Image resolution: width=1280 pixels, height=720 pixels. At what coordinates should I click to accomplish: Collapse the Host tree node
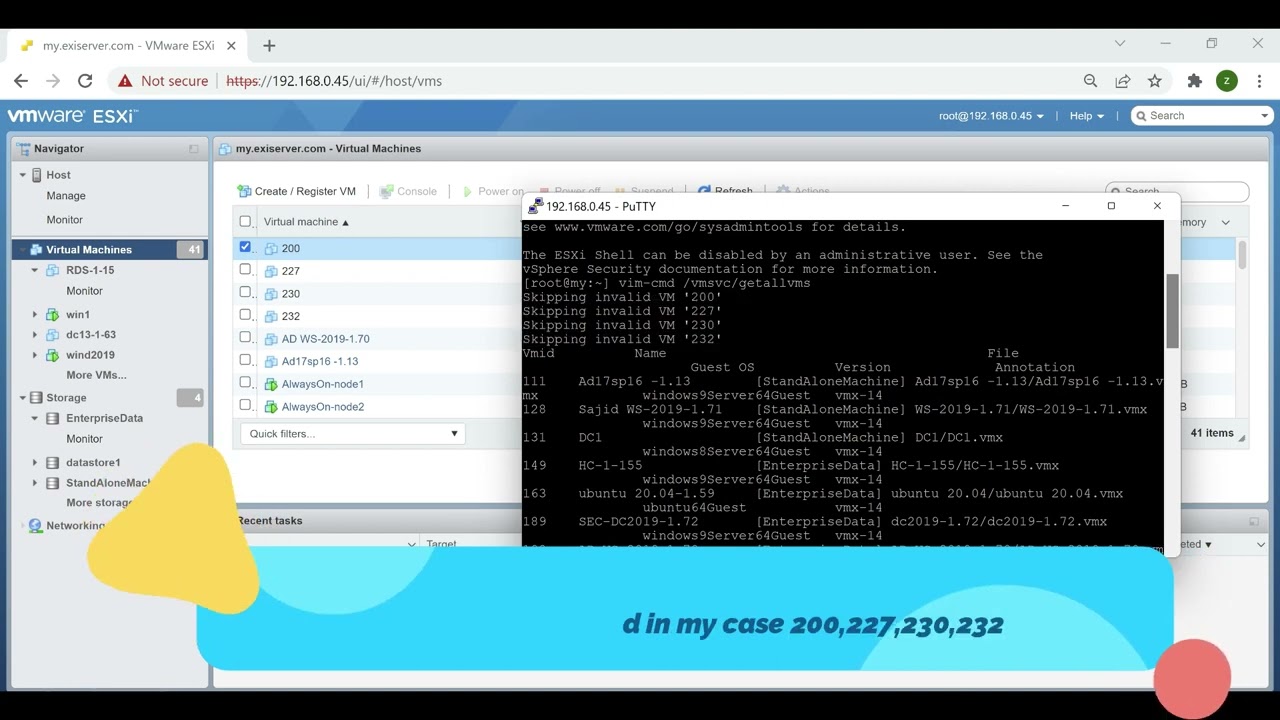coord(23,175)
